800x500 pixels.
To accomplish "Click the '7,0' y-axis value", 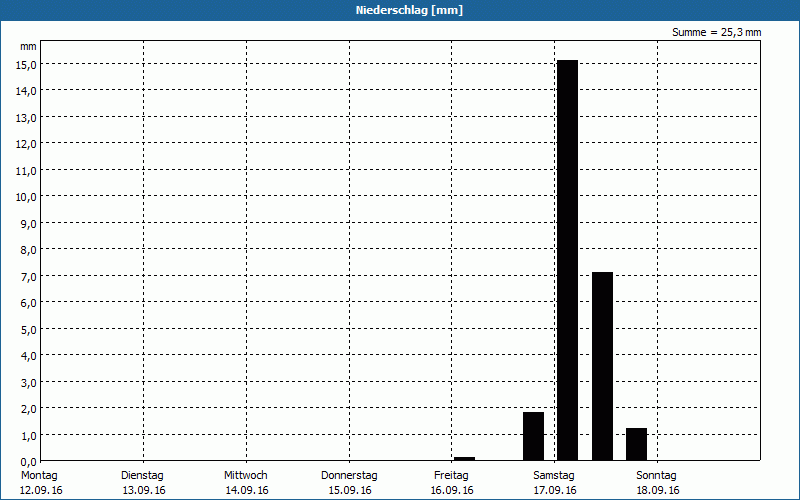I will pyautogui.click(x=29, y=277).
